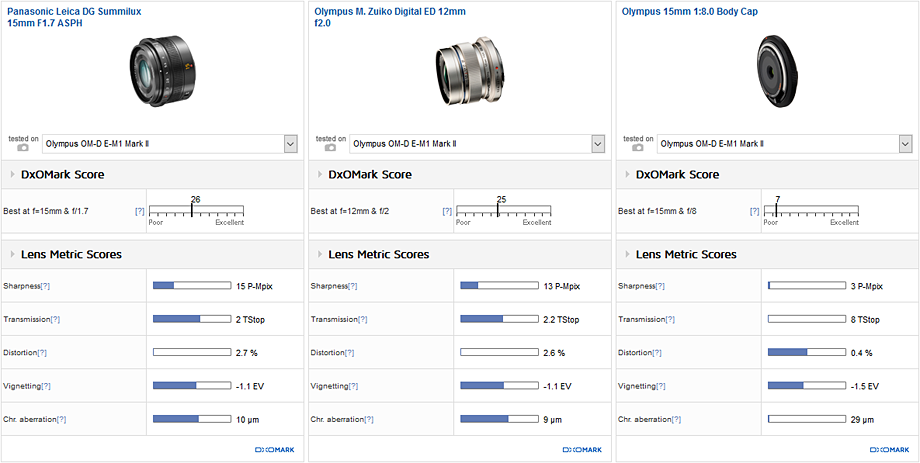Click 'Best at f=15mm & f/1.7' text

click(44, 211)
